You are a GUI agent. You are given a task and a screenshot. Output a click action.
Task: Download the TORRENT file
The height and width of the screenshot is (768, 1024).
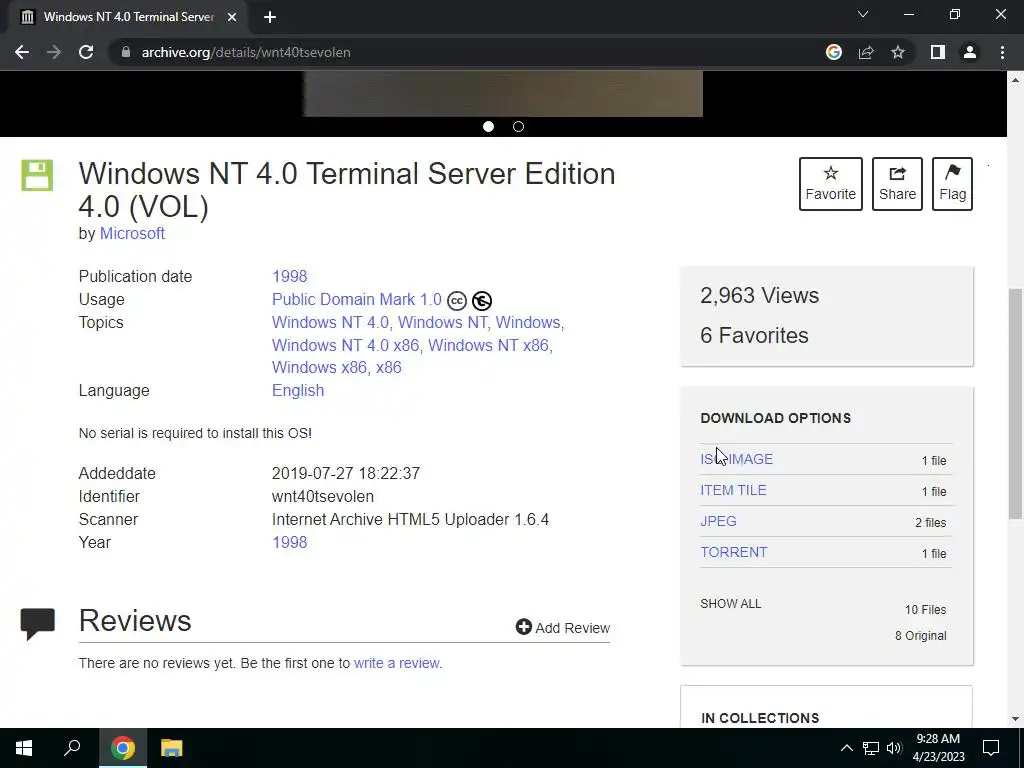point(733,552)
